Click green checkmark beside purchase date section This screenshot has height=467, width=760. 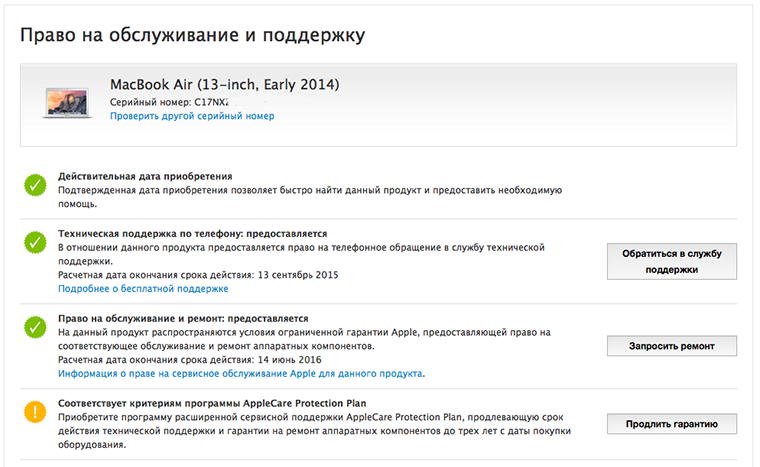35,184
